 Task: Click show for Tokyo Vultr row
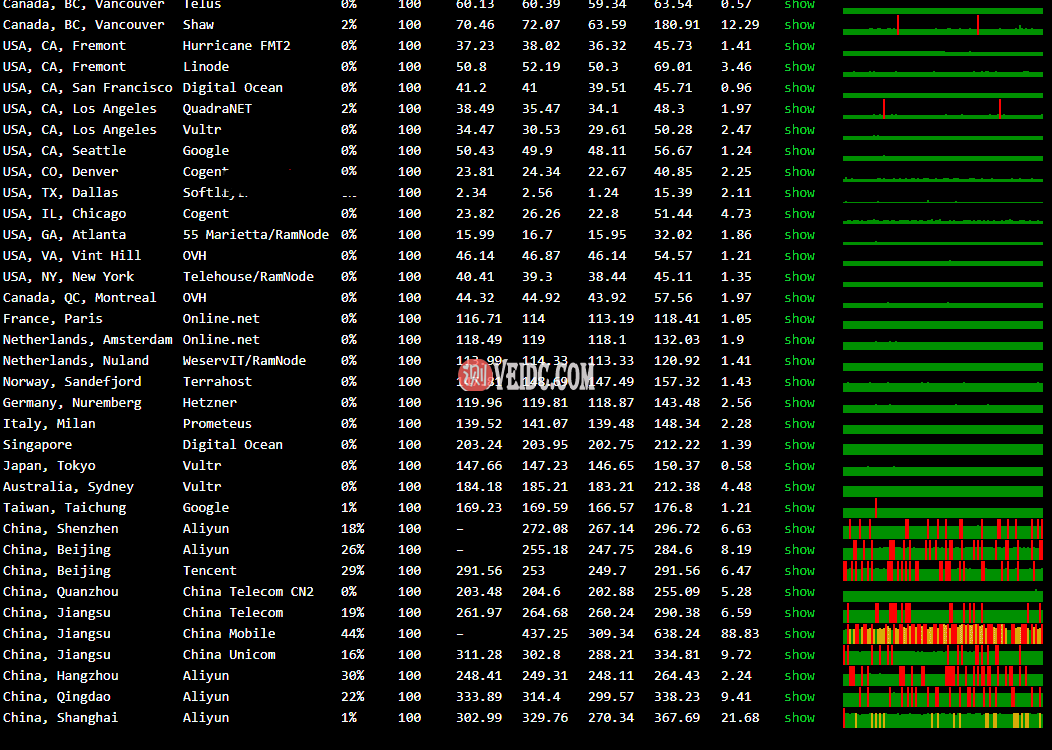[799, 466]
